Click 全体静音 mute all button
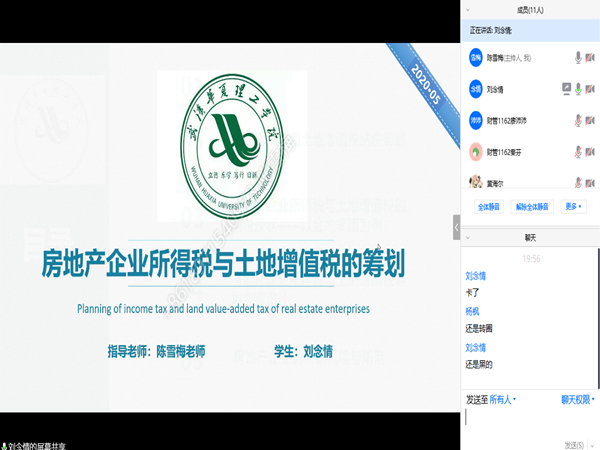The width and height of the screenshot is (600, 450). pos(489,207)
